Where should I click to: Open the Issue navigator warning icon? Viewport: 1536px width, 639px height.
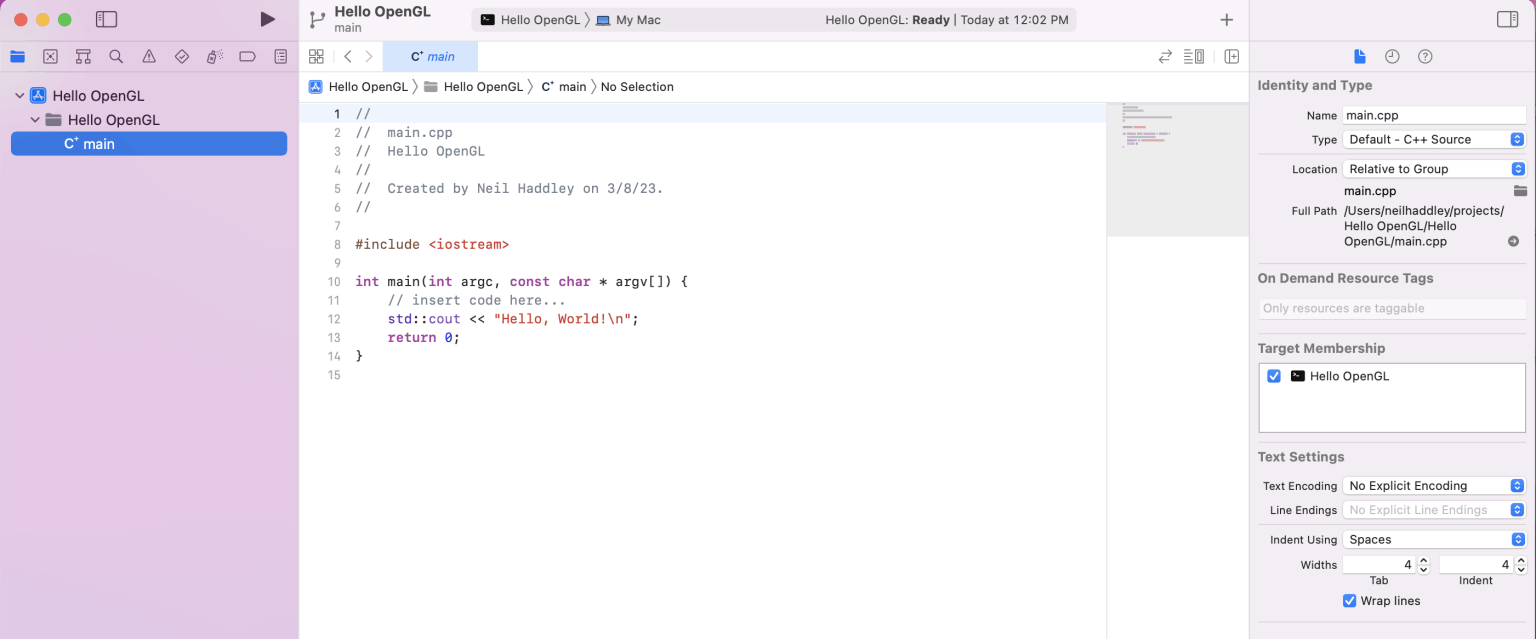[149, 57]
